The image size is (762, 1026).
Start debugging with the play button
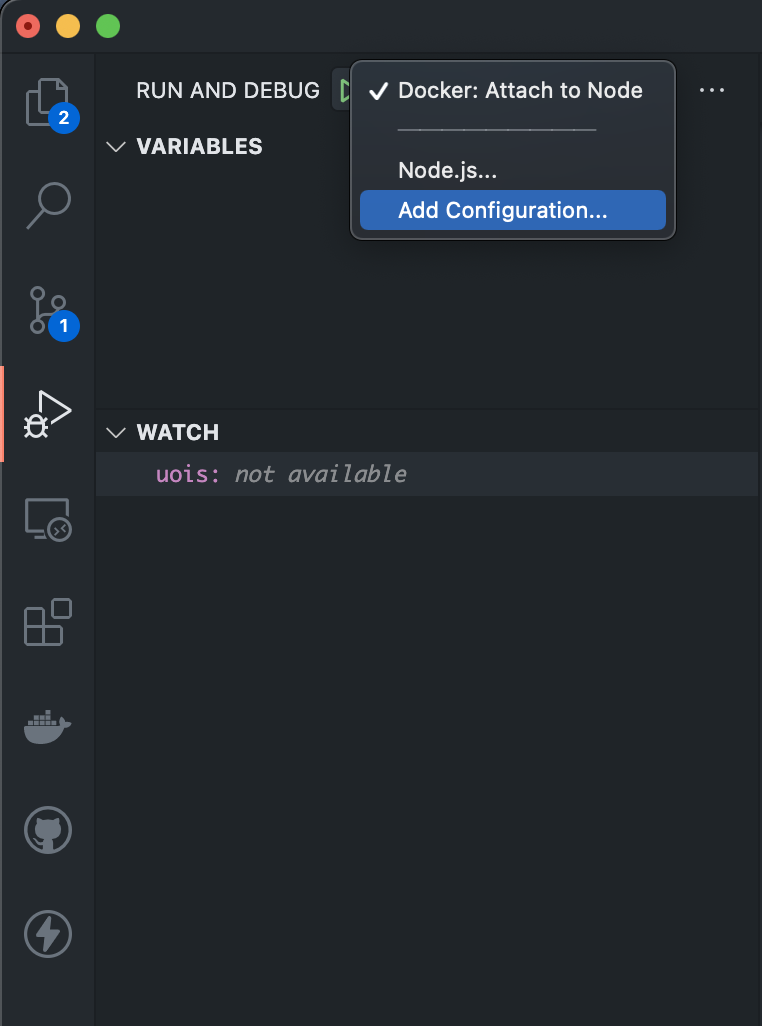(343, 89)
